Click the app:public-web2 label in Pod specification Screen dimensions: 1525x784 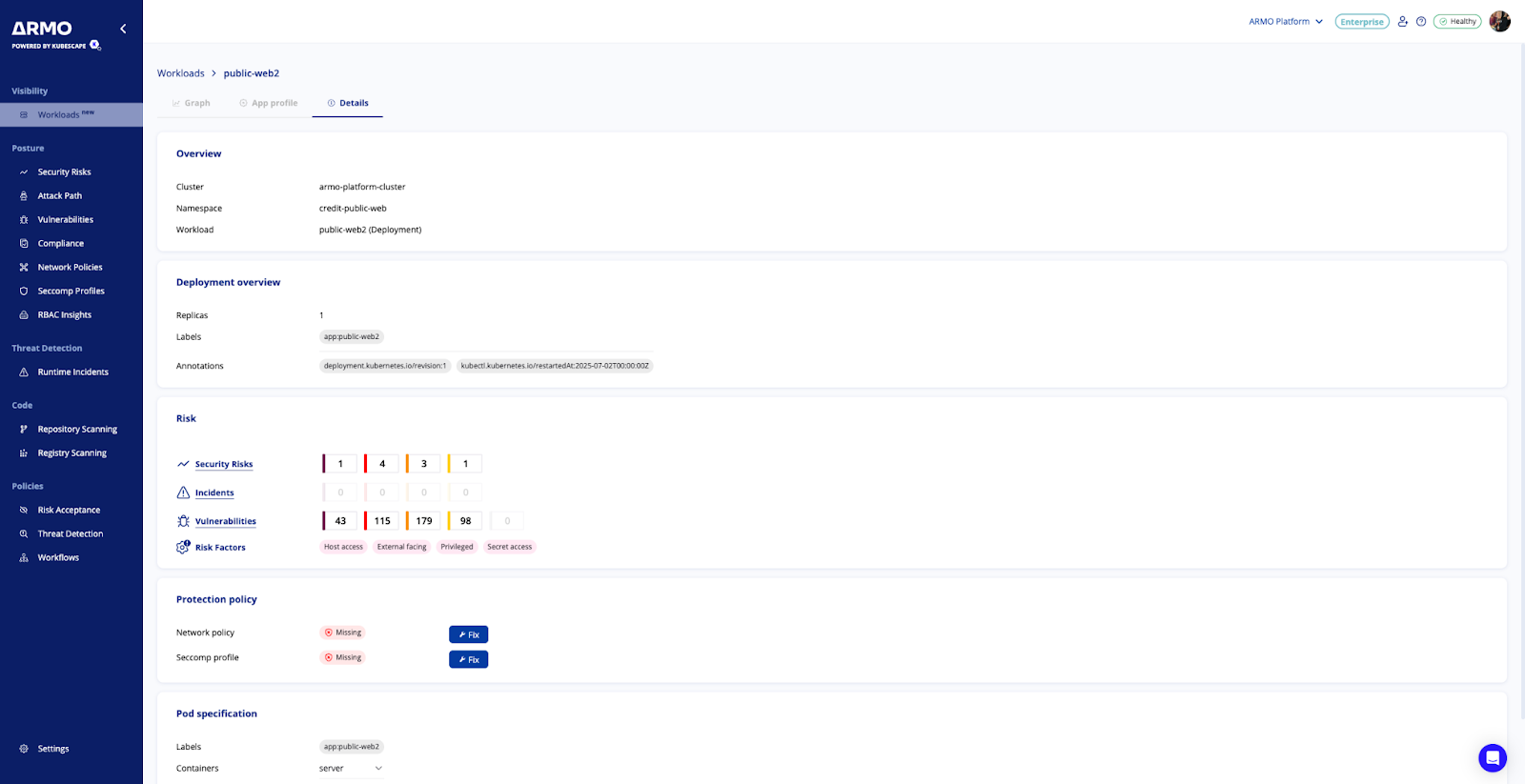point(352,747)
